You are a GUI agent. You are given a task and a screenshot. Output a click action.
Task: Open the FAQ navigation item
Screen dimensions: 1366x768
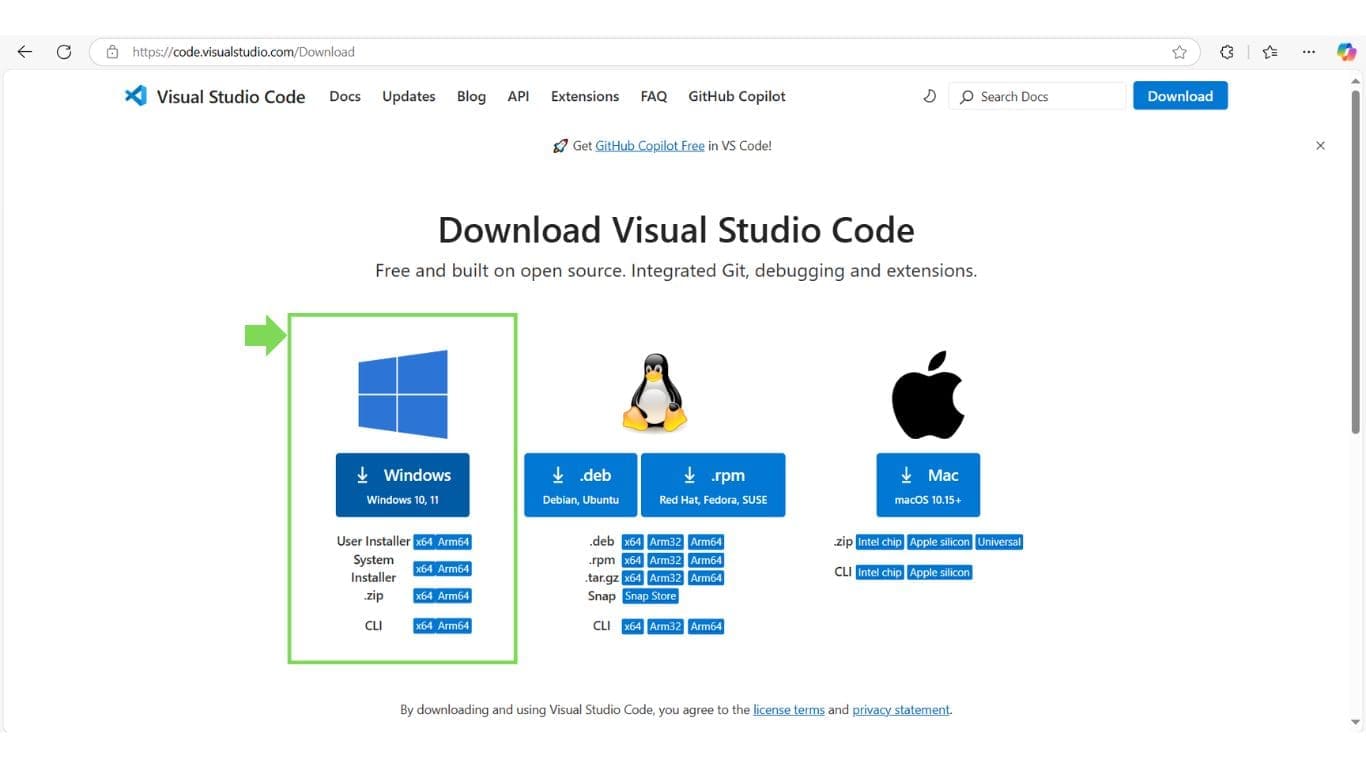tap(654, 96)
